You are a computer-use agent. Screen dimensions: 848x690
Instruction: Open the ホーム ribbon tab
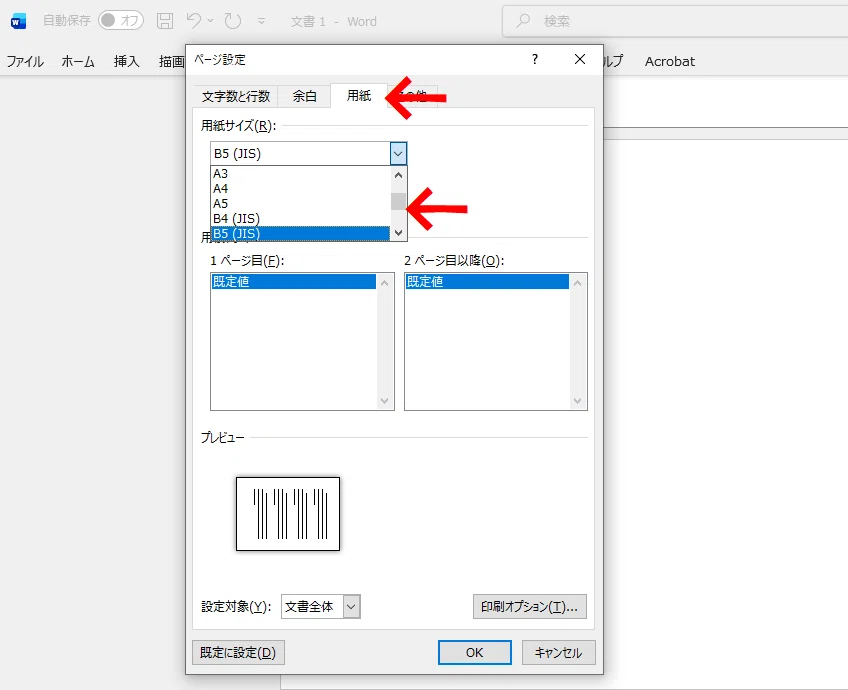tap(78, 62)
